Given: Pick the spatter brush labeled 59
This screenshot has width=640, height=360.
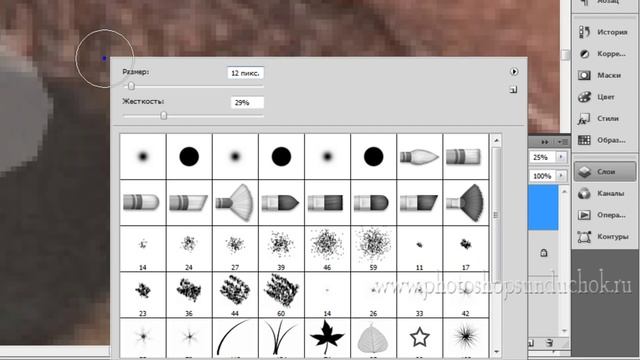Looking at the screenshot, I should click(x=373, y=249).
